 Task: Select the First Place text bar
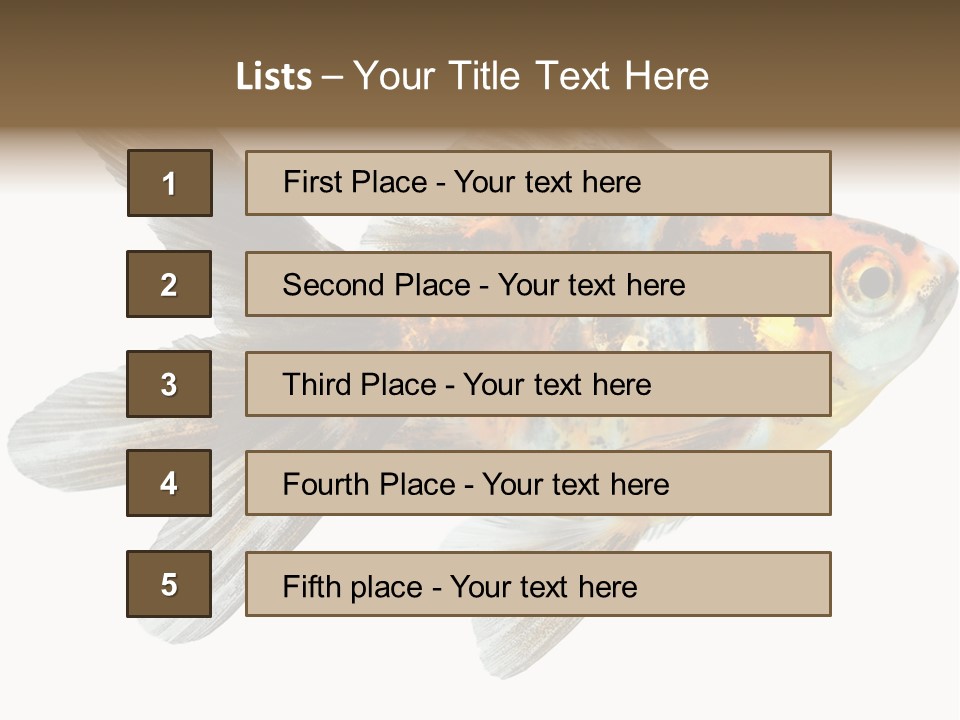click(538, 183)
